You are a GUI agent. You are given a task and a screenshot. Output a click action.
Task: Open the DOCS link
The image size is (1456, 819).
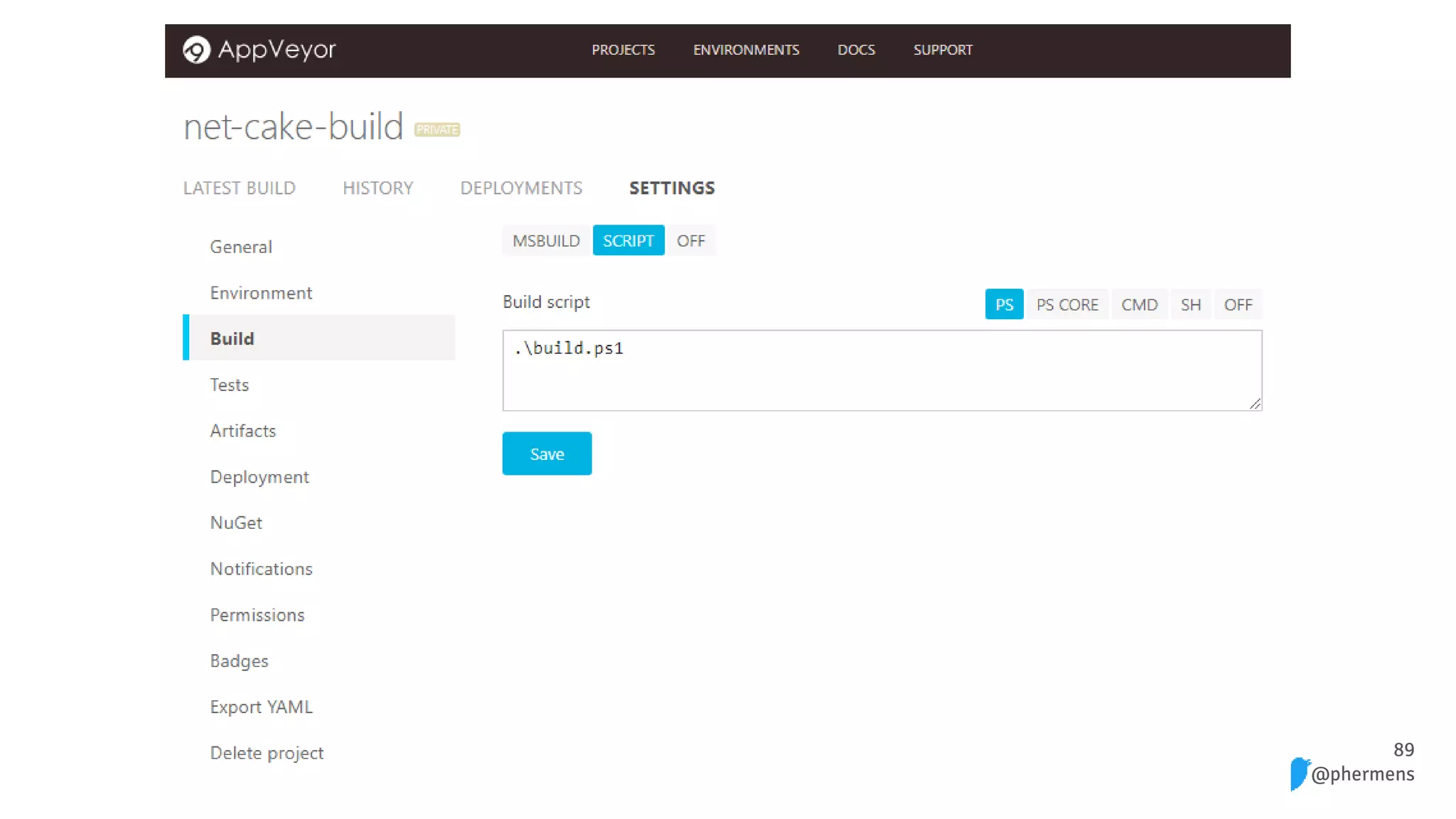[x=856, y=50]
